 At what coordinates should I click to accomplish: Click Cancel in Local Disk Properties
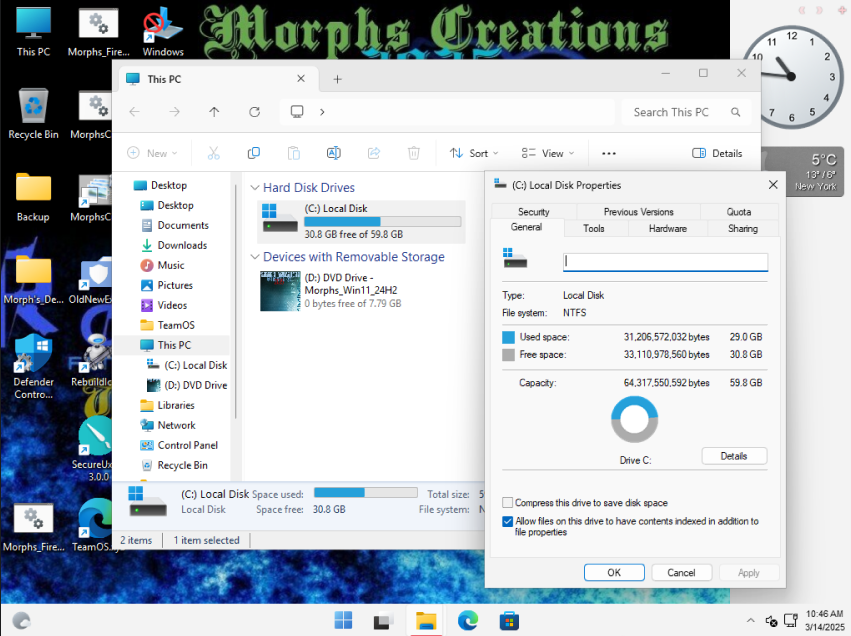tap(681, 573)
